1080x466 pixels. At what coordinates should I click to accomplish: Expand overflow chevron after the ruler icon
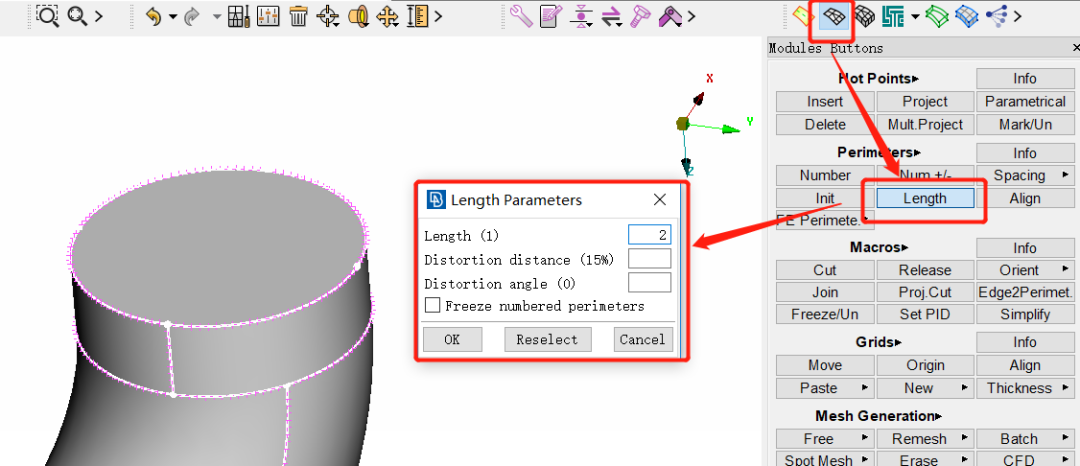[x=439, y=16]
